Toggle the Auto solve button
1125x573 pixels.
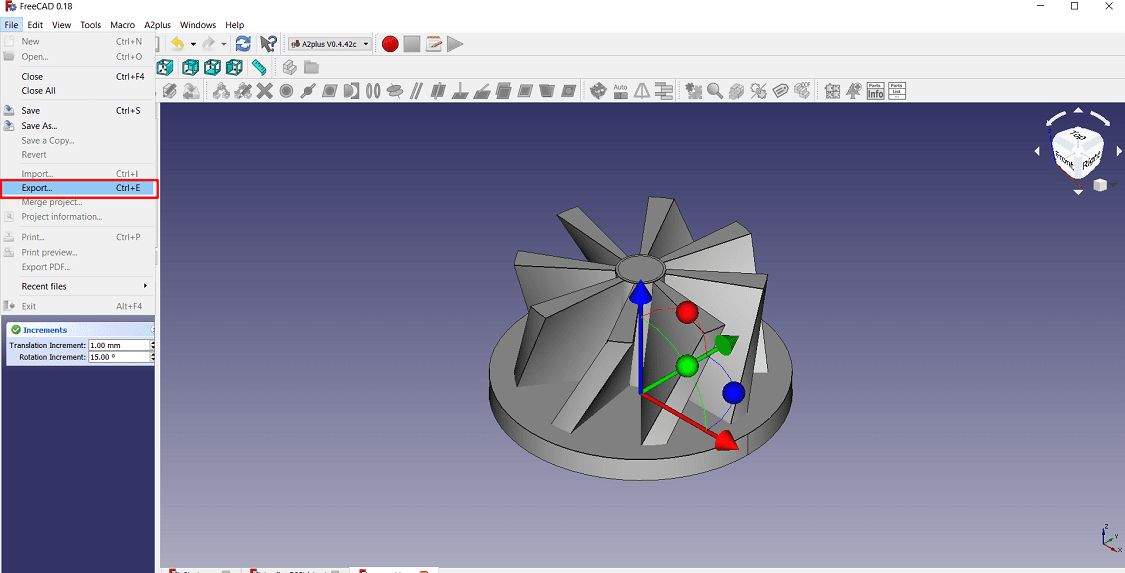[x=621, y=90]
